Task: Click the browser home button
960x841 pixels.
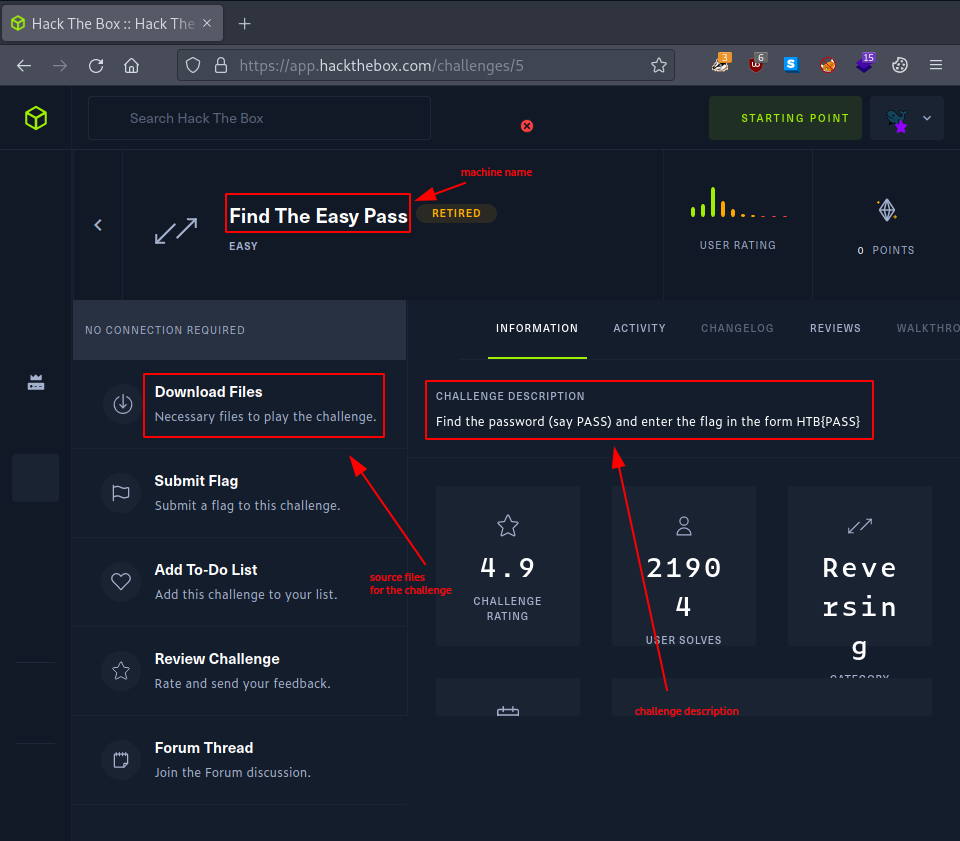Action: tap(131, 66)
